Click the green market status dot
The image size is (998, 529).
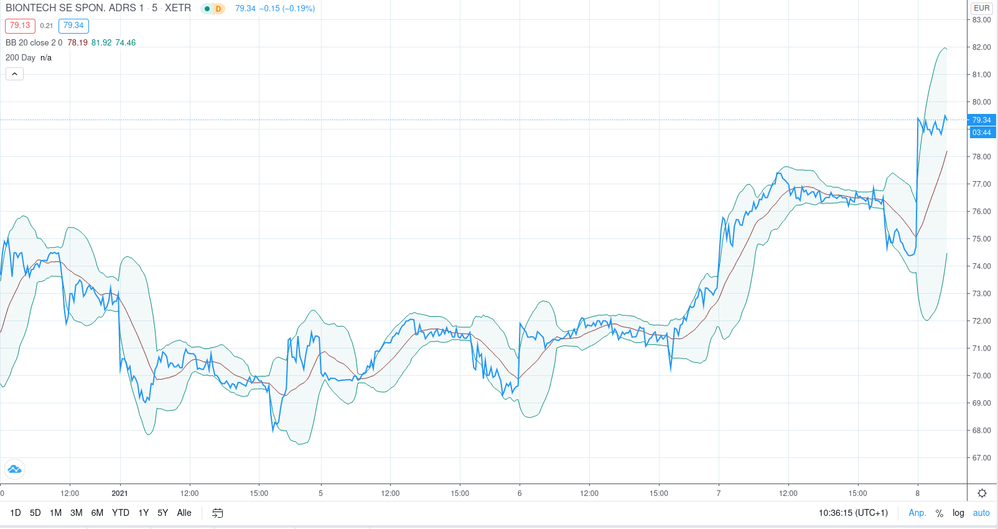(206, 9)
